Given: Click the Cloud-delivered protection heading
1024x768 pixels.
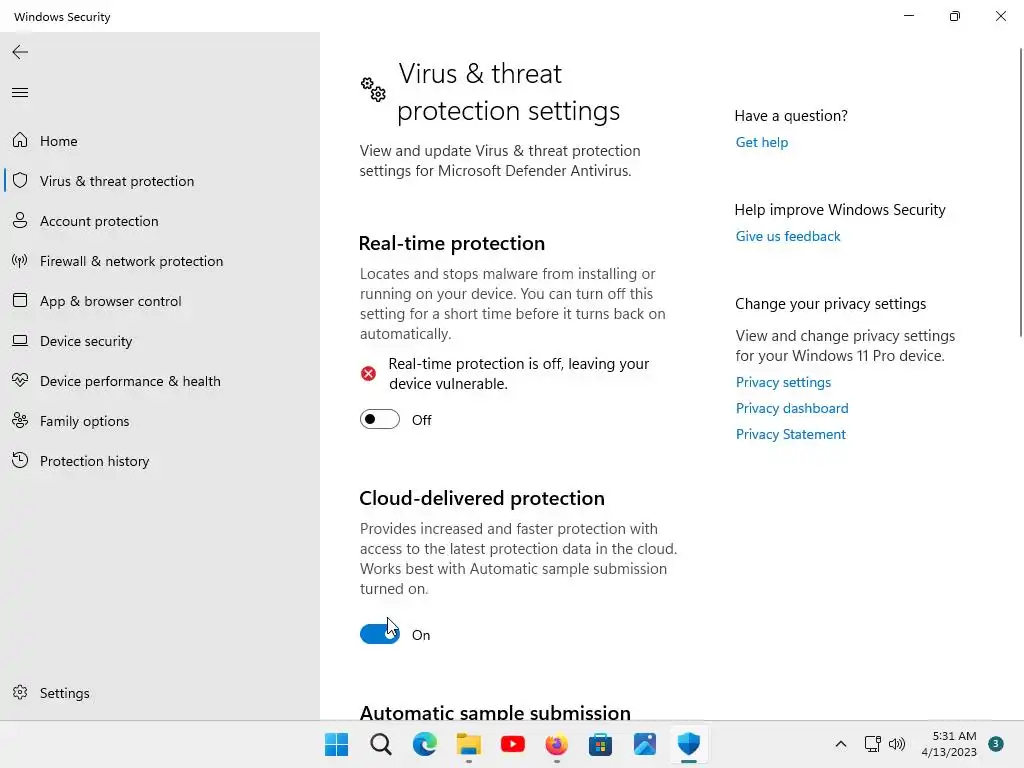Looking at the screenshot, I should 482,498.
